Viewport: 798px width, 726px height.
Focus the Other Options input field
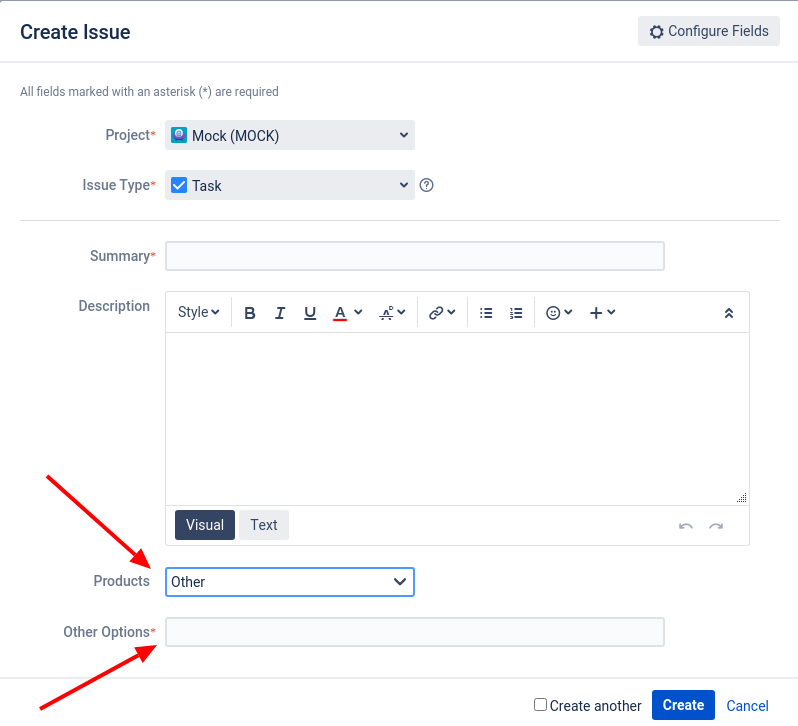(415, 632)
